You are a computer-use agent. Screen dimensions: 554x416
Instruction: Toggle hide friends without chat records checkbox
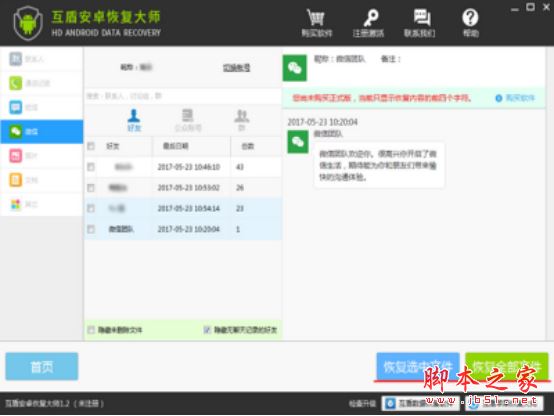tap(207, 330)
